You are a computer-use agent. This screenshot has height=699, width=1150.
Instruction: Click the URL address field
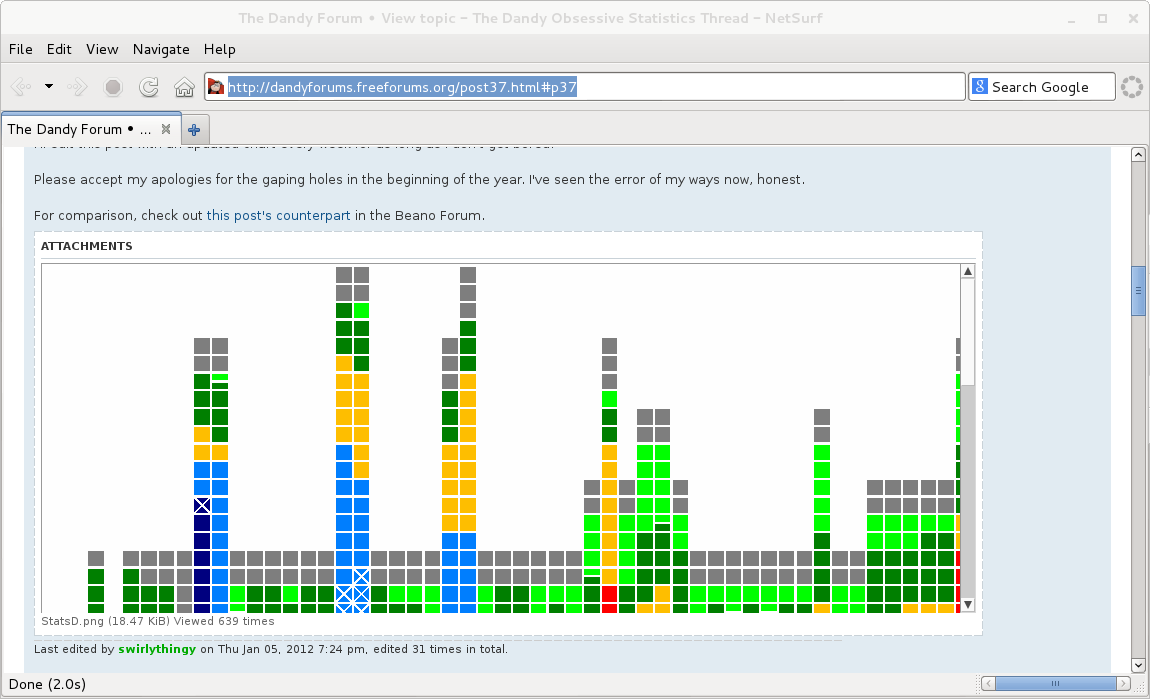tap(585, 87)
